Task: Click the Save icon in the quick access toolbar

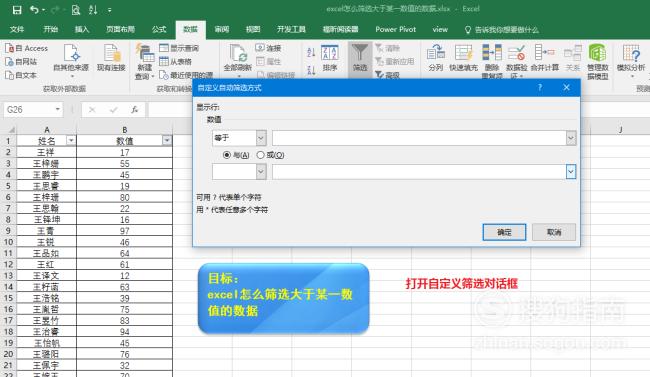Action: pyautogui.click(x=17, y=10)
